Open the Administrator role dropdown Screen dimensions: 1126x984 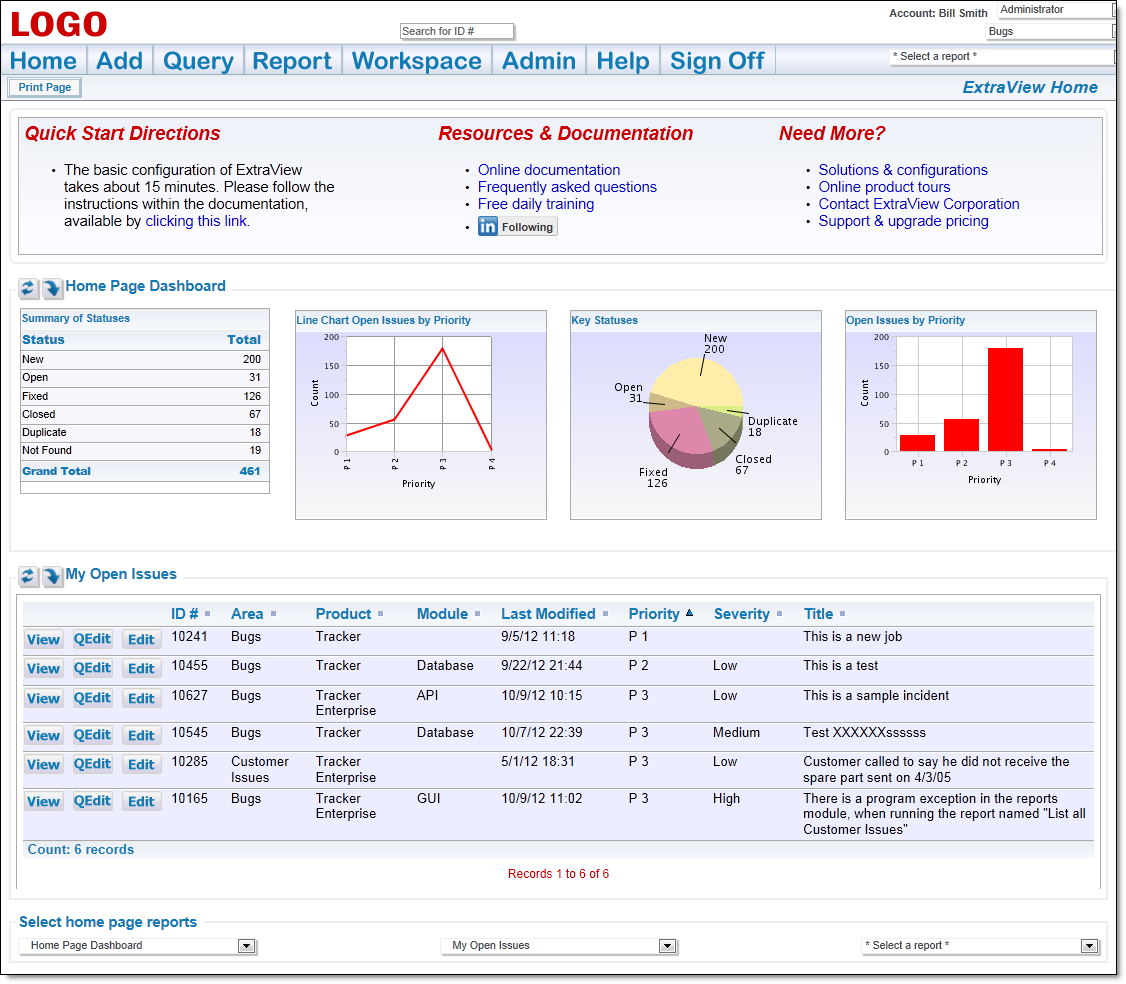1115,10
